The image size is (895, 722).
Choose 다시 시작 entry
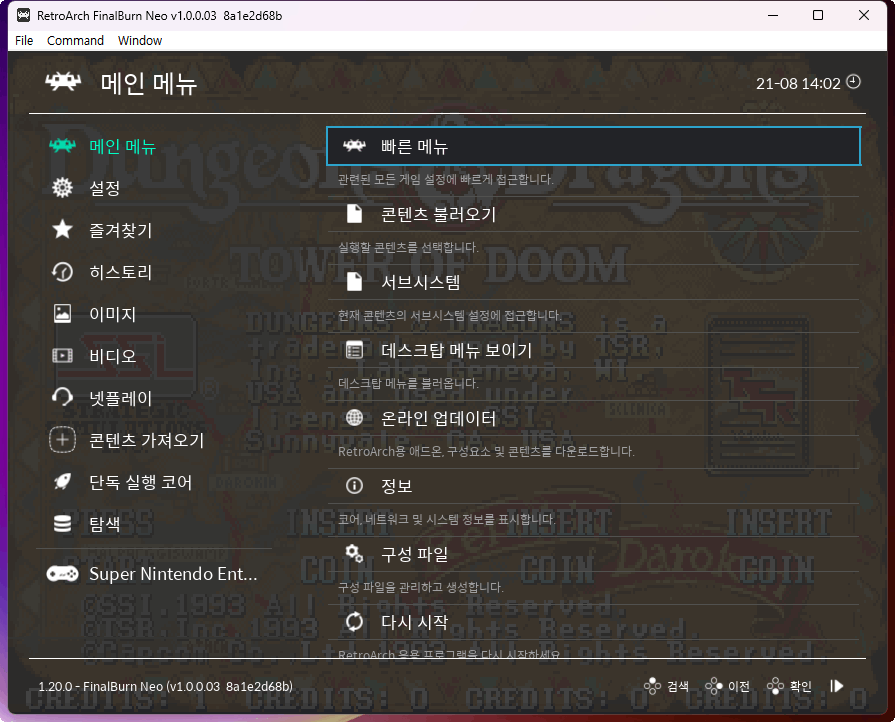[x=594, y=622]
